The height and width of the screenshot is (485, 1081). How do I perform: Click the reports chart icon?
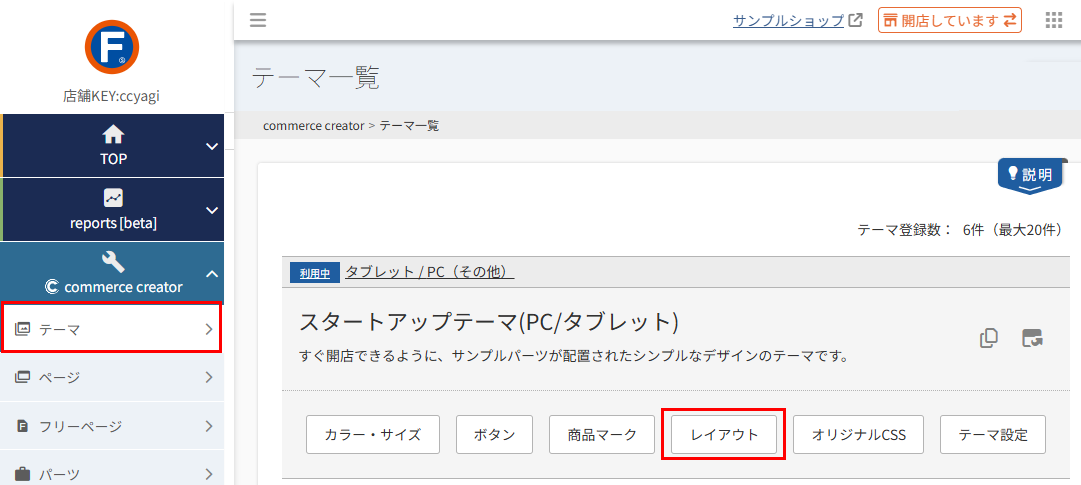click(x=113, y=198)
